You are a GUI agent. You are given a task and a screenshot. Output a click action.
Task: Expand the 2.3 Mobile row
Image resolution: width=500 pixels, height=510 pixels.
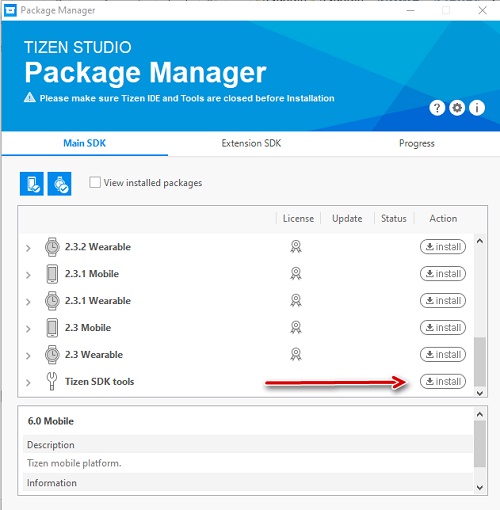[x=28, y=329]
